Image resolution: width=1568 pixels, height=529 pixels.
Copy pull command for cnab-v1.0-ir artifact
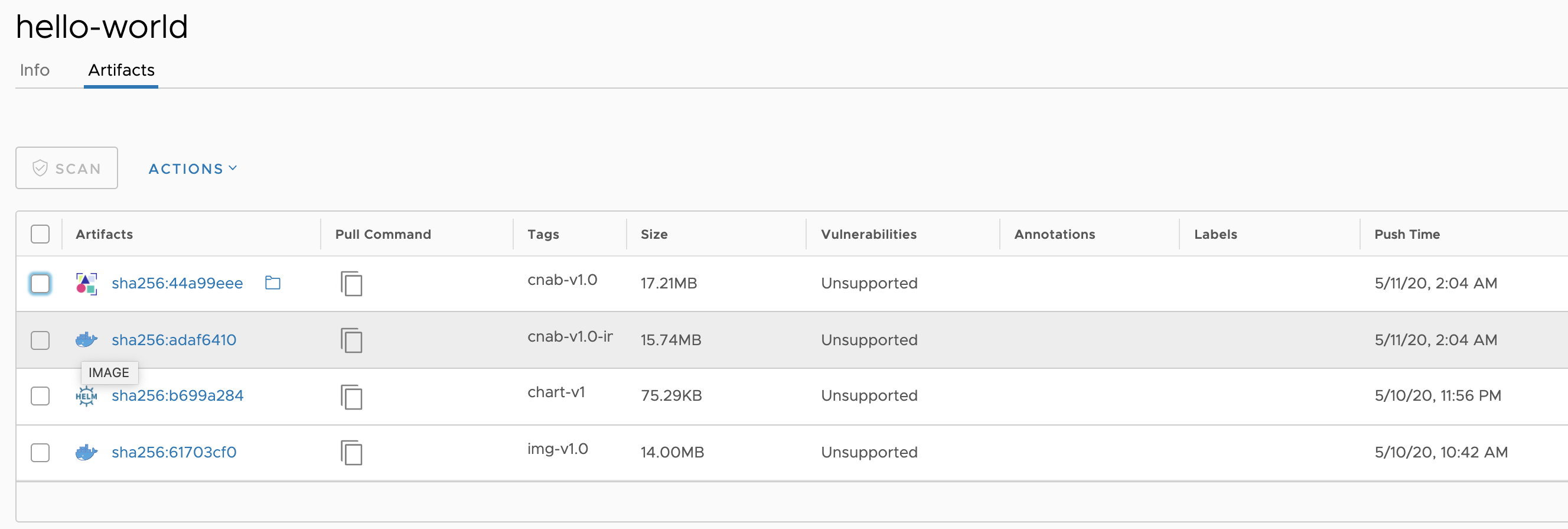pos(351,340)
